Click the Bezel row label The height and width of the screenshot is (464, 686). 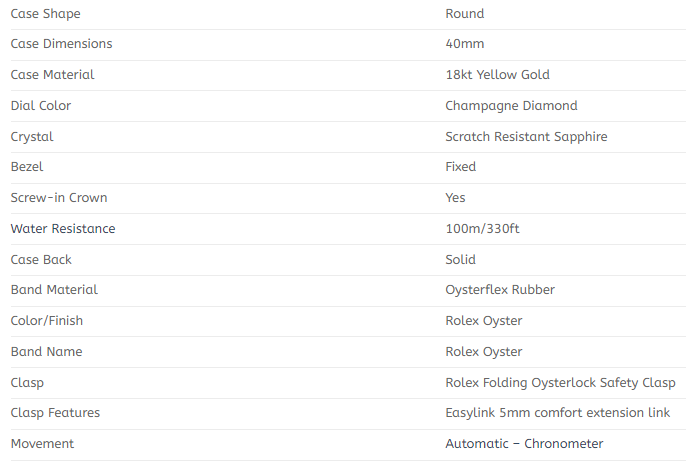27,167
